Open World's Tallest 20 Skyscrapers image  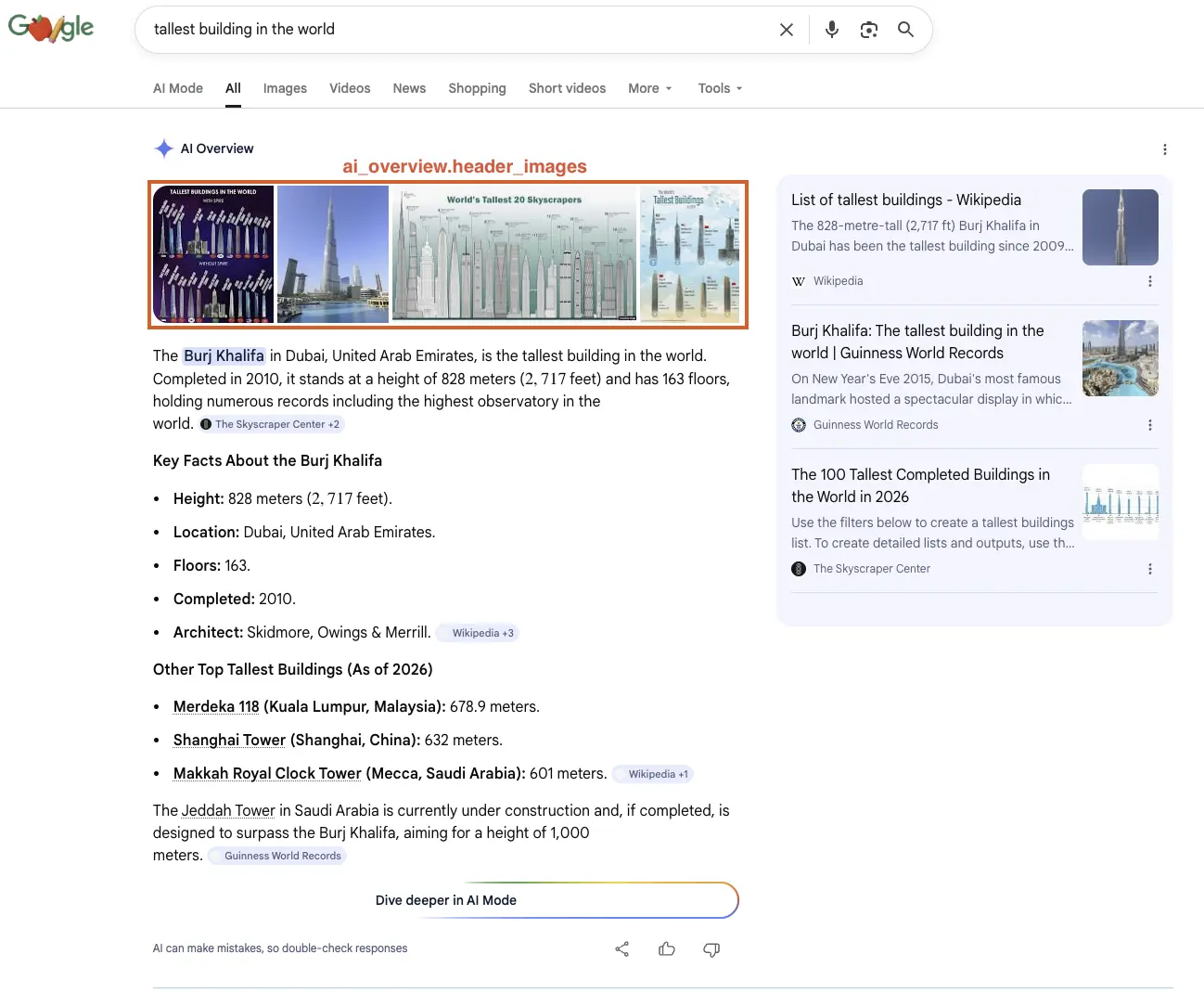[515, 254]
